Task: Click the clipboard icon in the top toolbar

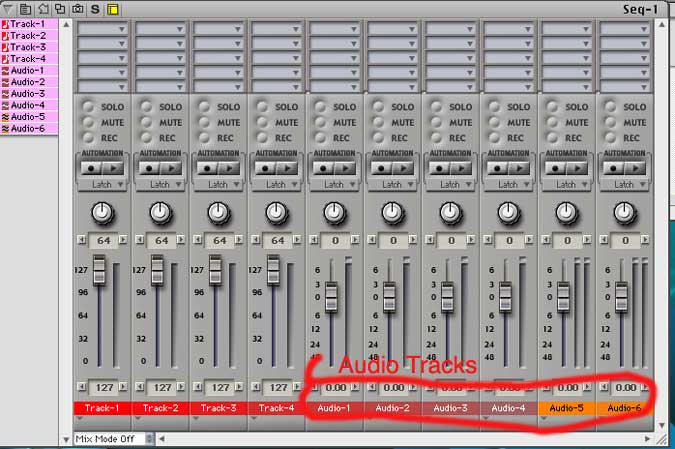Action: coord(26,8)
